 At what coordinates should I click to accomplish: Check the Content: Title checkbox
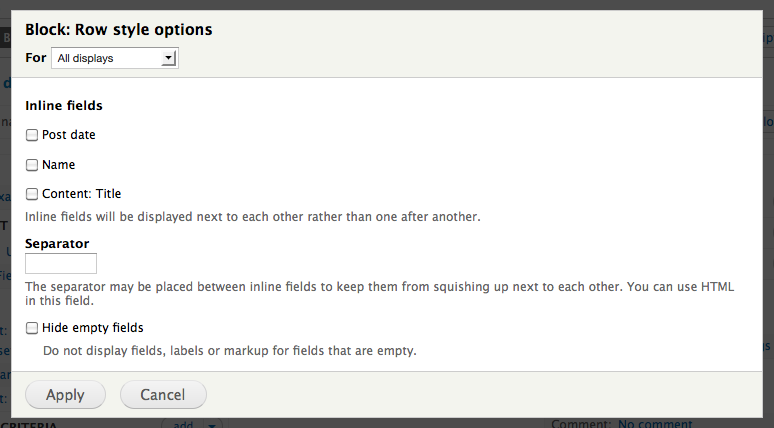click(32, 194)
